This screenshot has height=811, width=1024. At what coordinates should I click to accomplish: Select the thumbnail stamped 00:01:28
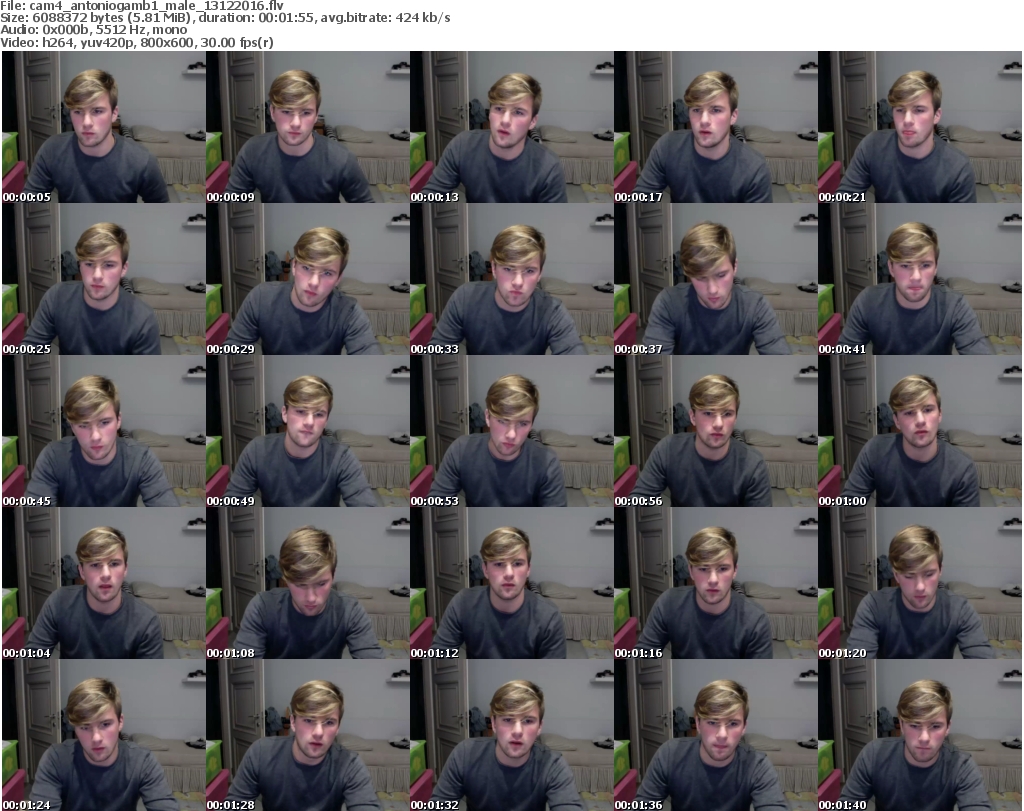(x=308, y=735)
